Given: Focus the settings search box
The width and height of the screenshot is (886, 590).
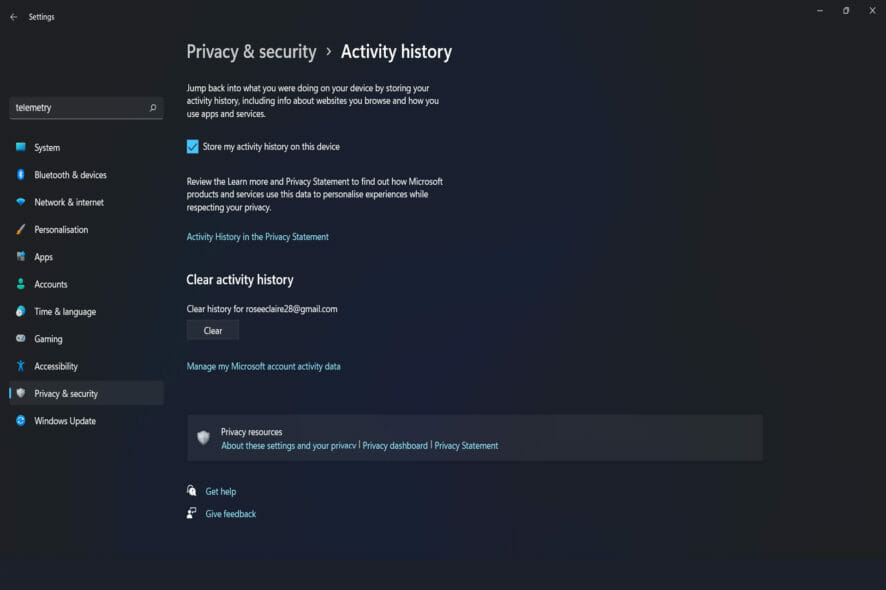Looking at the screenshot, I should 78,107.
